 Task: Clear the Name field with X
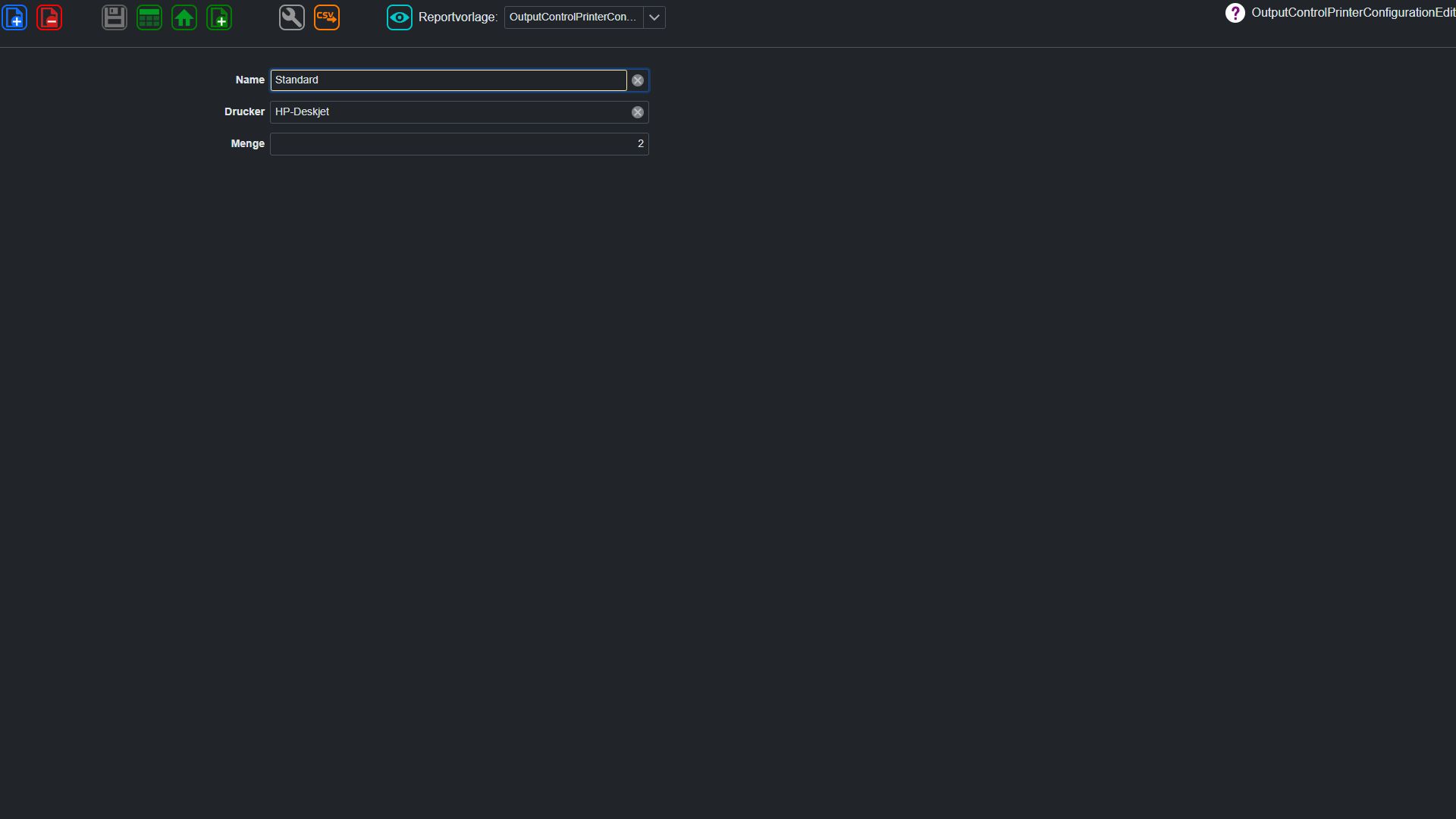tap(638, 80)
